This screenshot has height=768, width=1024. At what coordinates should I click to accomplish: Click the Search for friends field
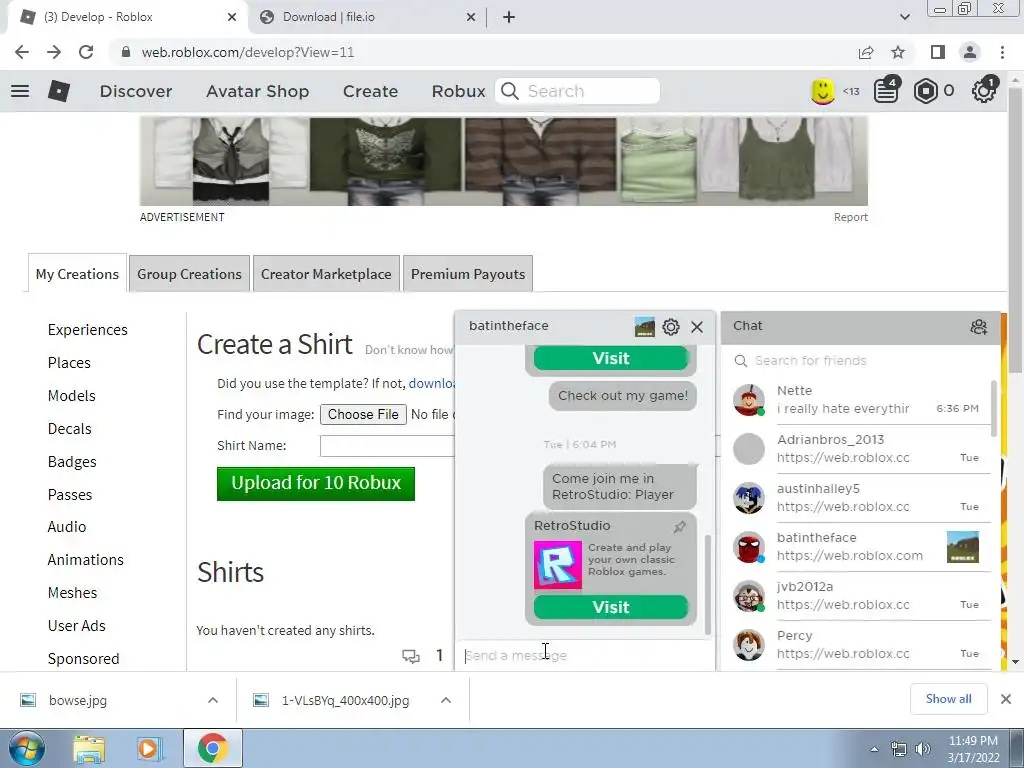[x=859, y=360]
